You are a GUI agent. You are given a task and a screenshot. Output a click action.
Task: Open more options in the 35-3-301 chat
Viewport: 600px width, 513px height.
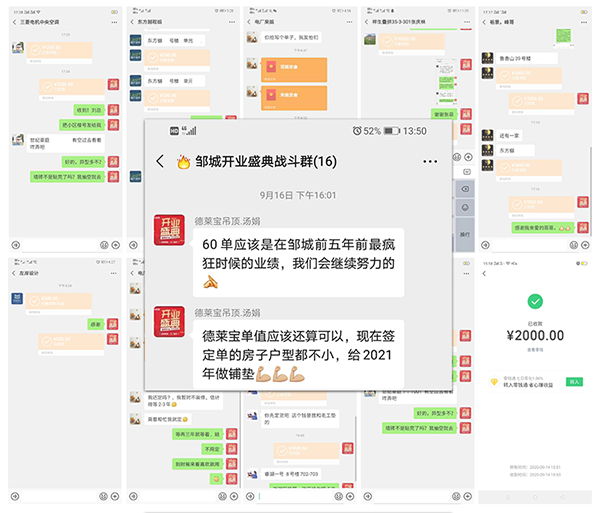point(467,22)
